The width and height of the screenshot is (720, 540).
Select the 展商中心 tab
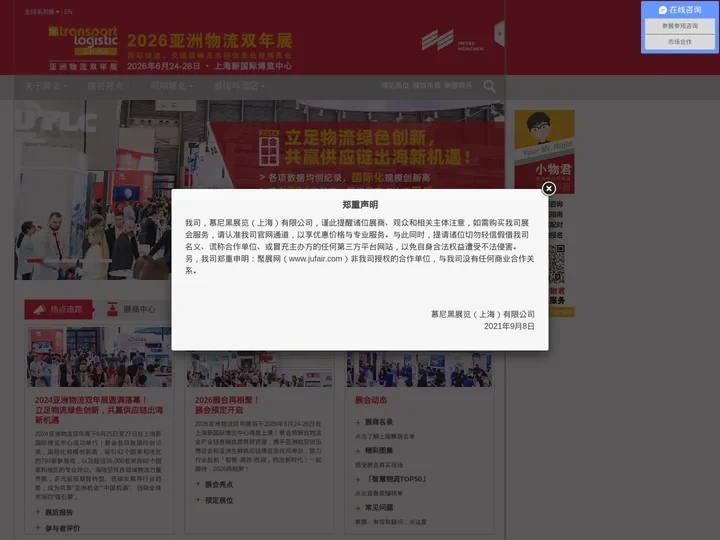tap(131, 309)
